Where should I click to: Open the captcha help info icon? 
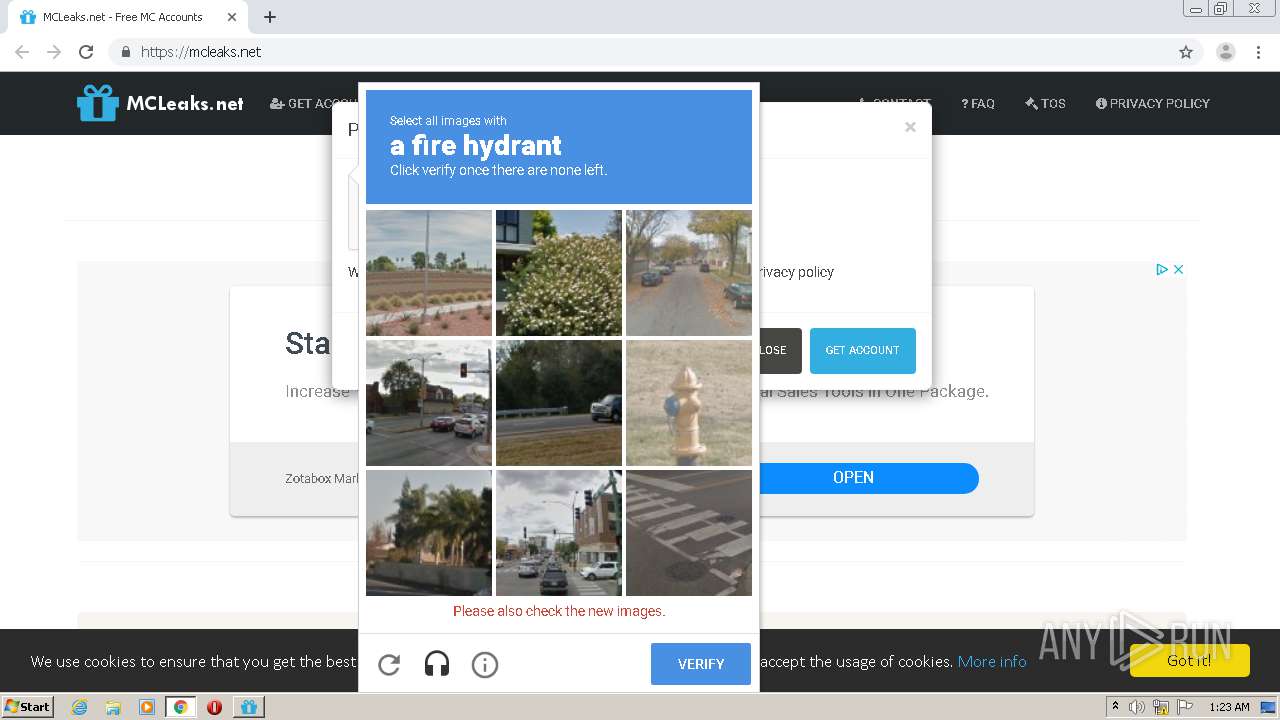(485, 664)
